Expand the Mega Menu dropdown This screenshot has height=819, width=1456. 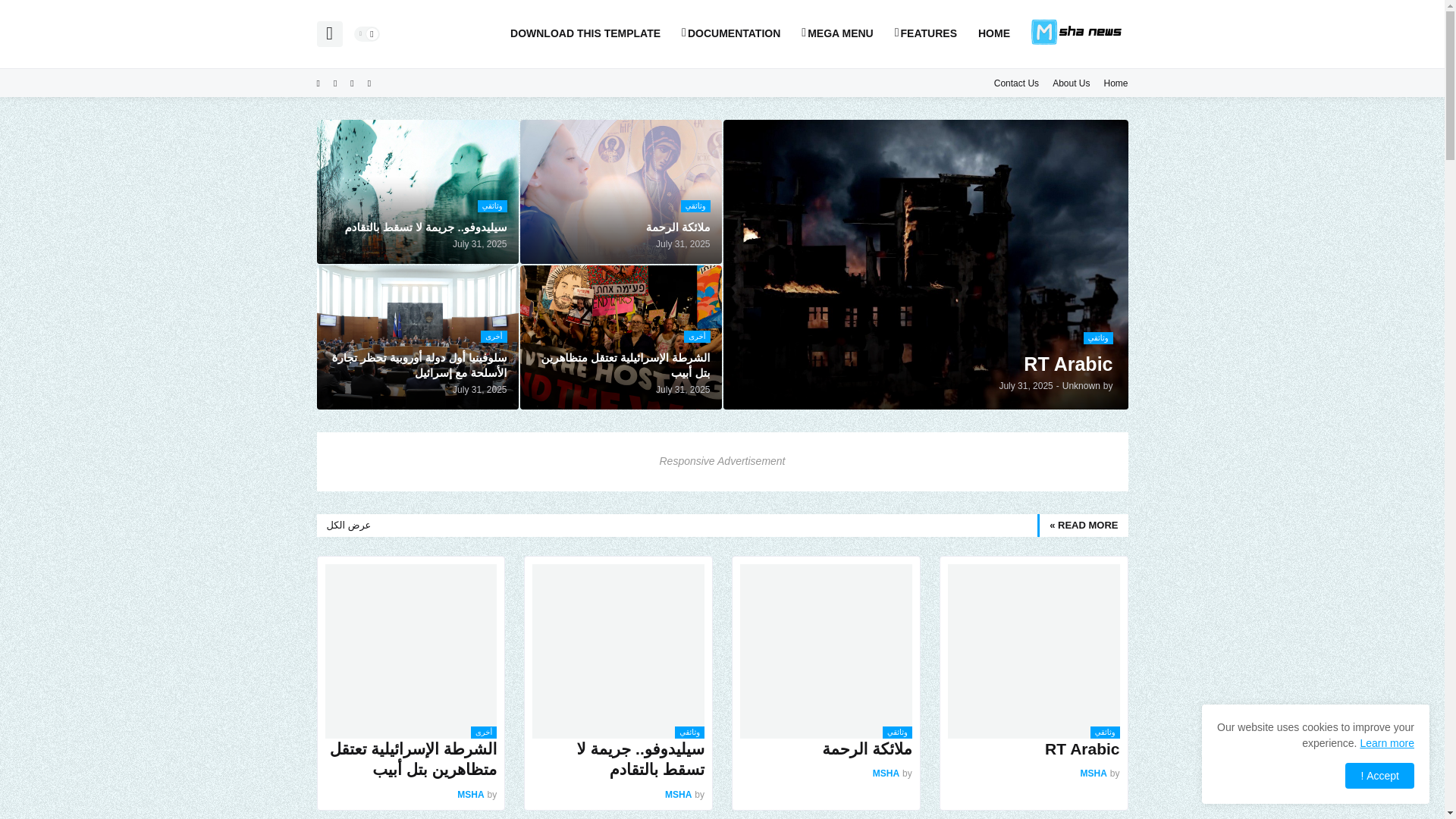coord(837,33)
